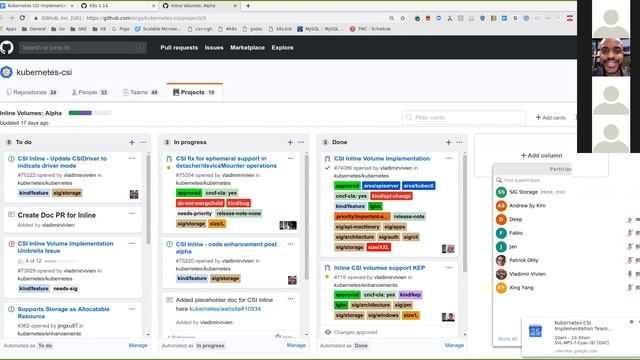
Task: Focus the Filter cards input
Action: click(464, 118)
